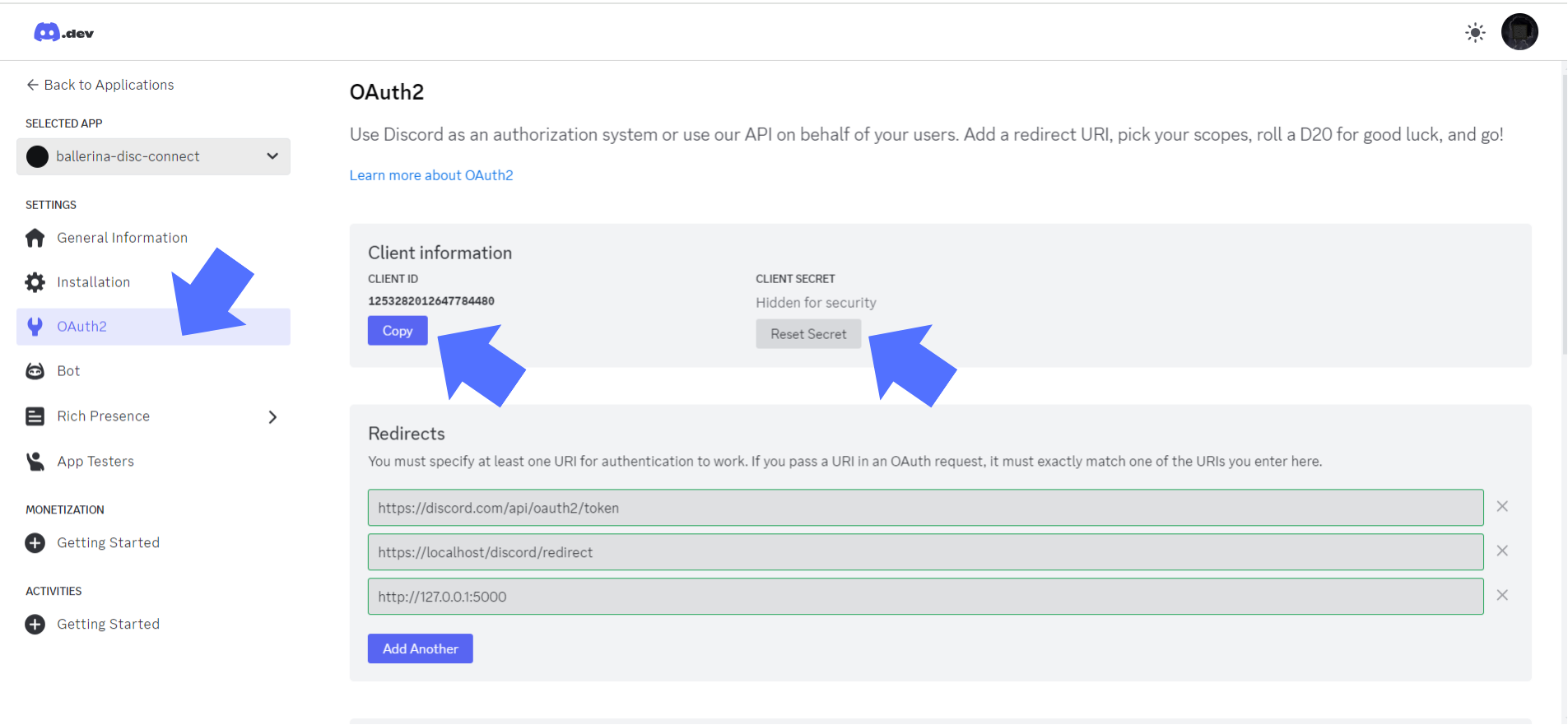Image resolution: width=1568 pixels, height=725 pixels.
Task: Copy the Client ID
Action: coord(398,331)
